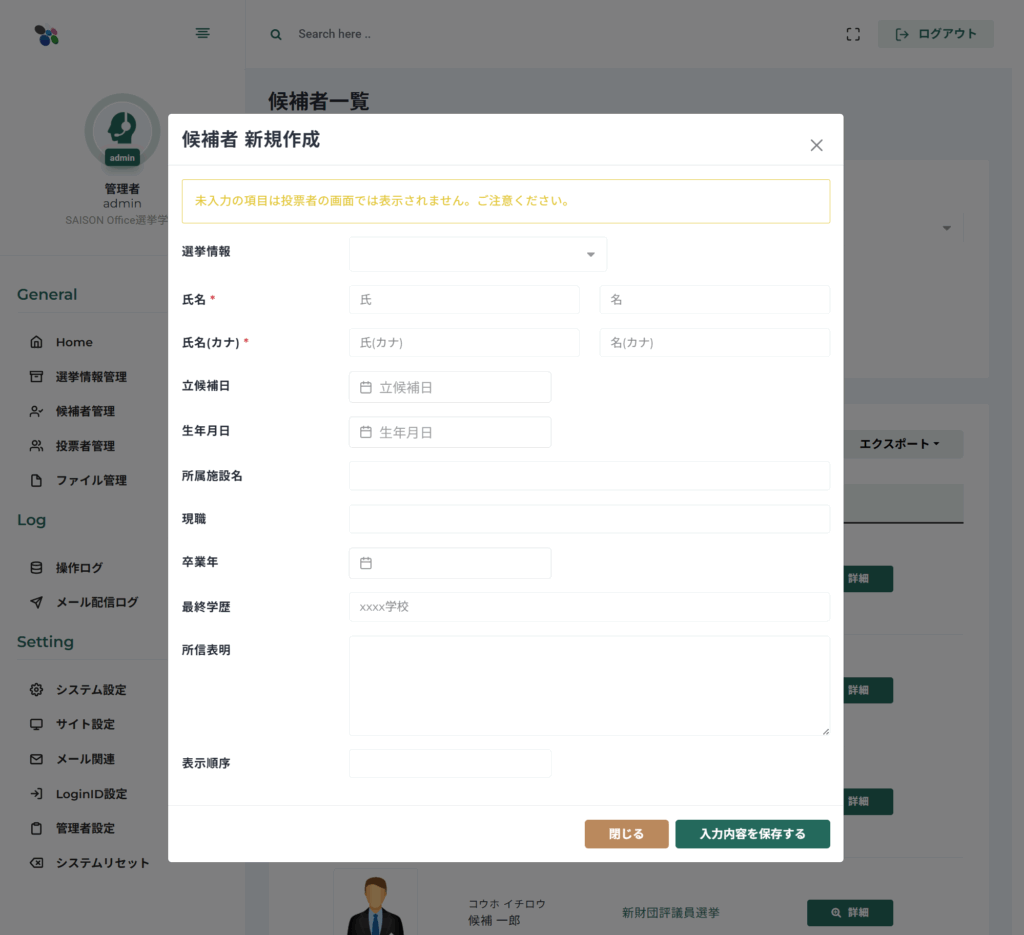Click the 管理者設定 clipboard icon
The image size is (1024, 935).
coord(37,828)
